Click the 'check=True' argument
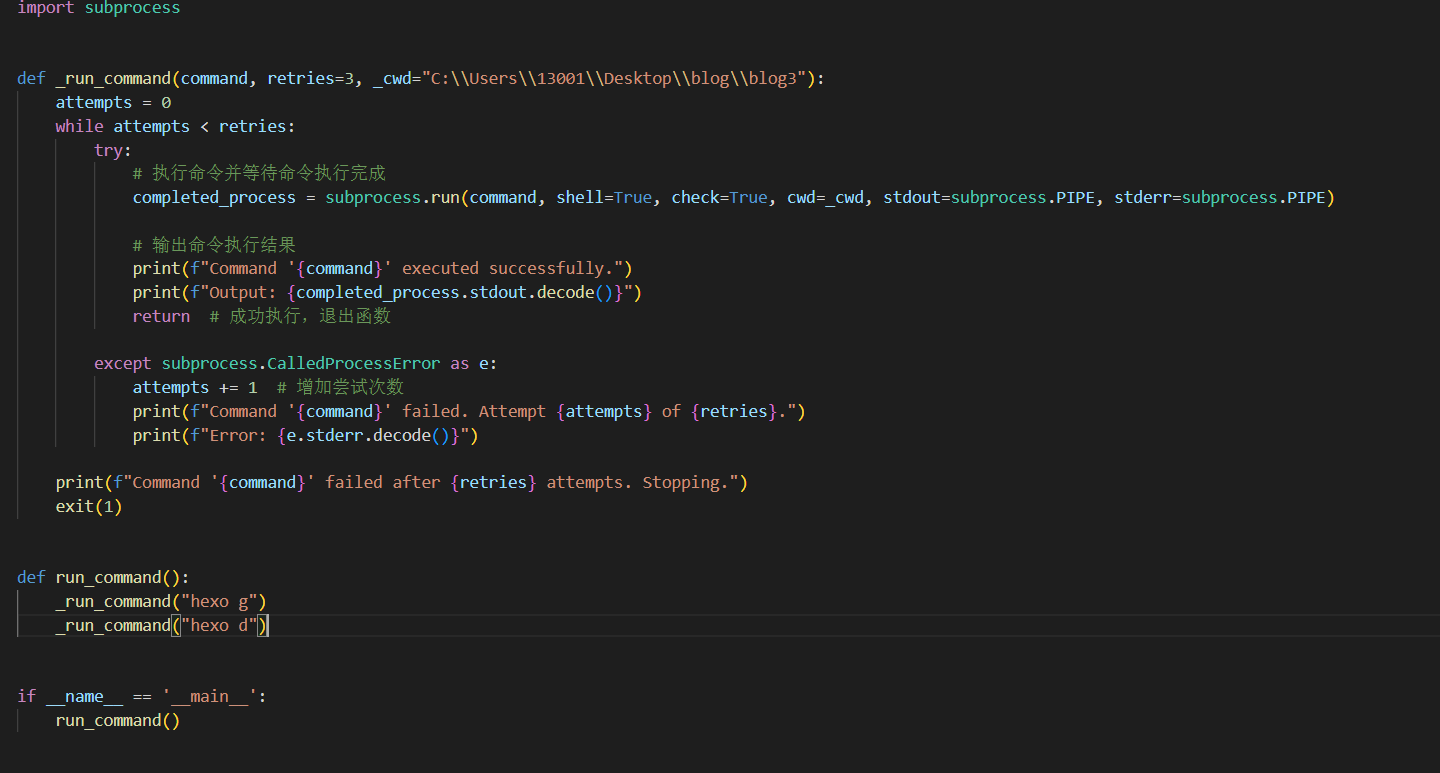The height and width of the screenshot is (773, 1440). (719, 197)
